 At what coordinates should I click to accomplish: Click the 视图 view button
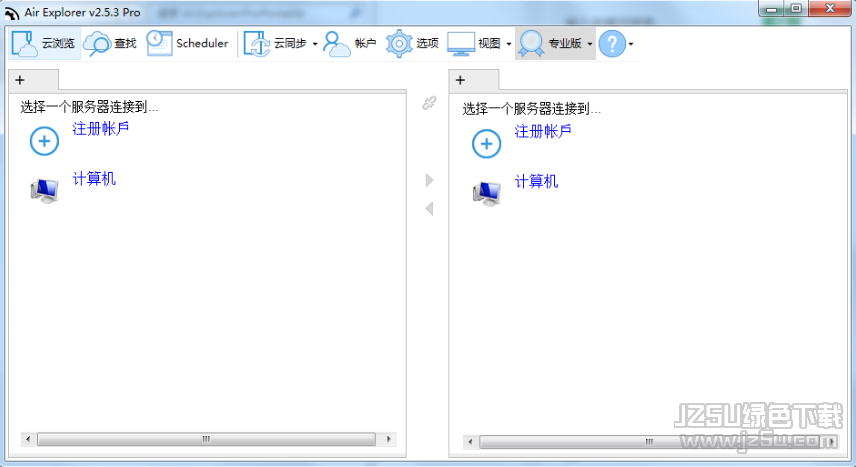474,43
